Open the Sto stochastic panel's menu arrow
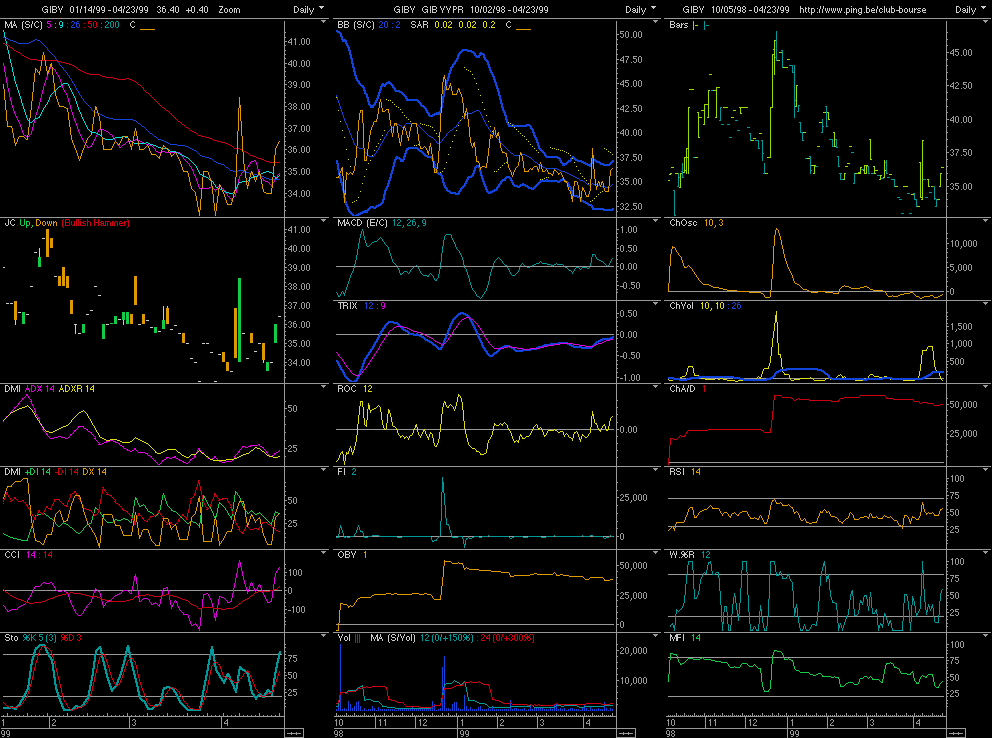 click(324, 635)
